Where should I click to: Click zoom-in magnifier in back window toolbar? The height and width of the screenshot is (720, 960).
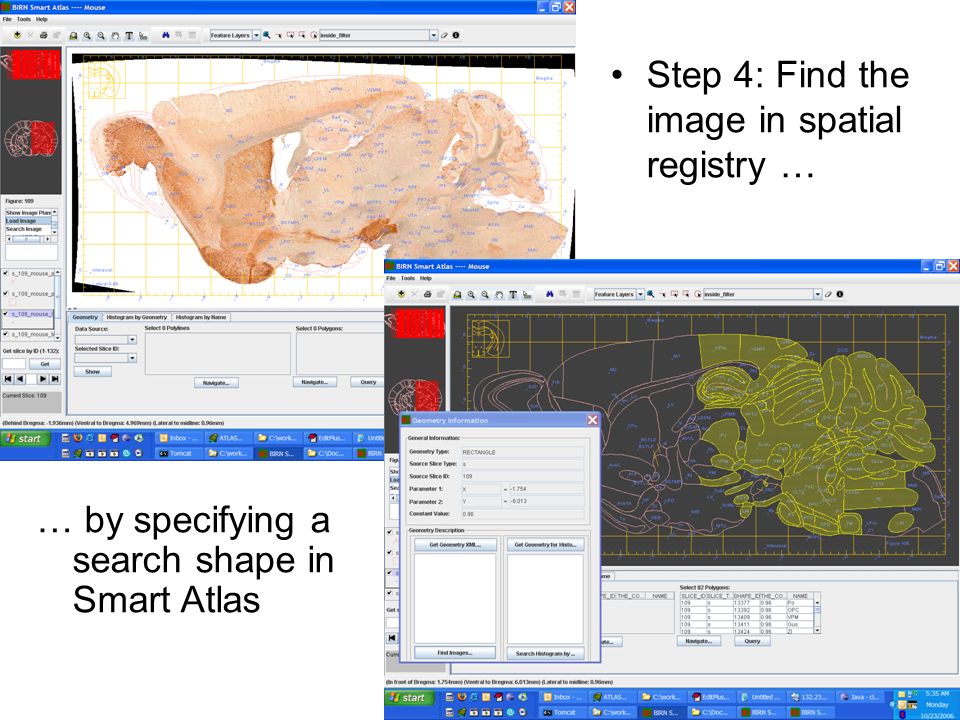tap(87, 36)
